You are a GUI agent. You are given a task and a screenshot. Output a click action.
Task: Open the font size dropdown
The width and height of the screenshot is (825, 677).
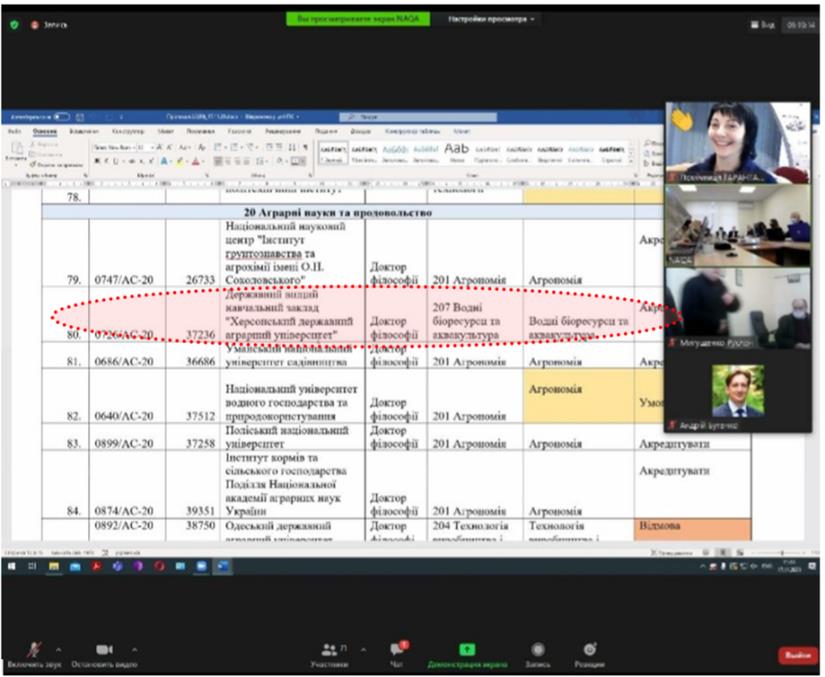(145, 147)
